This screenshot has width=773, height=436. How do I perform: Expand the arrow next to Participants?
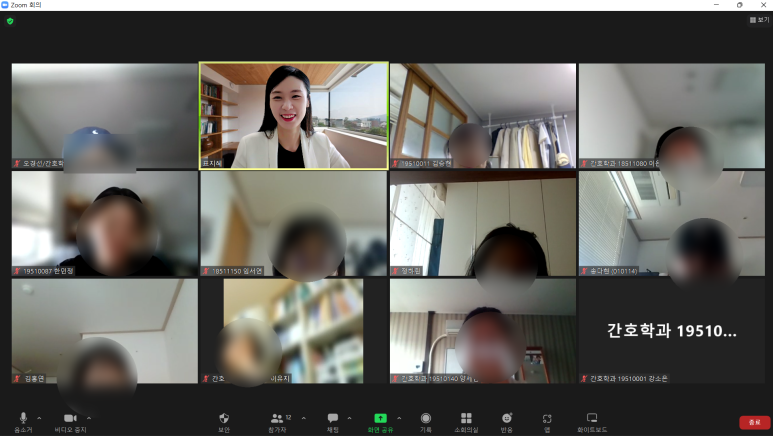click(304, 417)
